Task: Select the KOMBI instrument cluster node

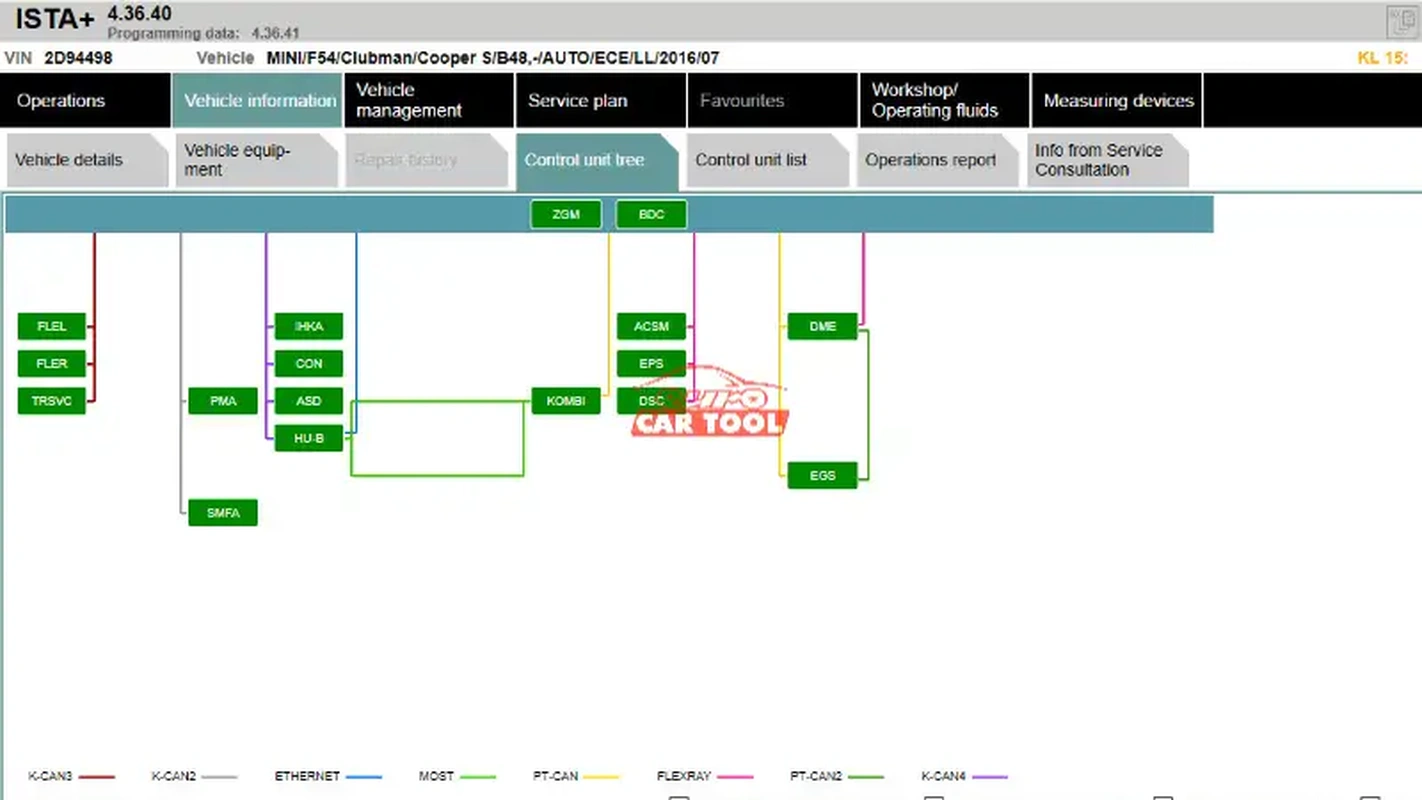Action: coord(566,401)
